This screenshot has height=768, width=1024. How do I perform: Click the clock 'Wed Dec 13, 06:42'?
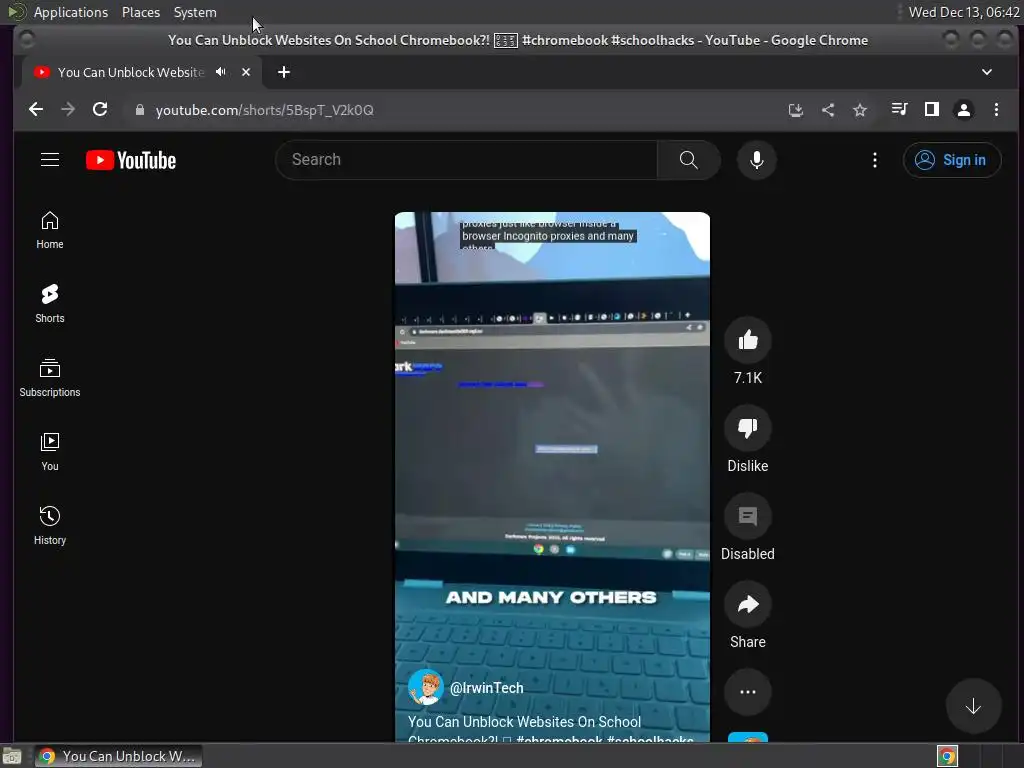coord(964,12)
